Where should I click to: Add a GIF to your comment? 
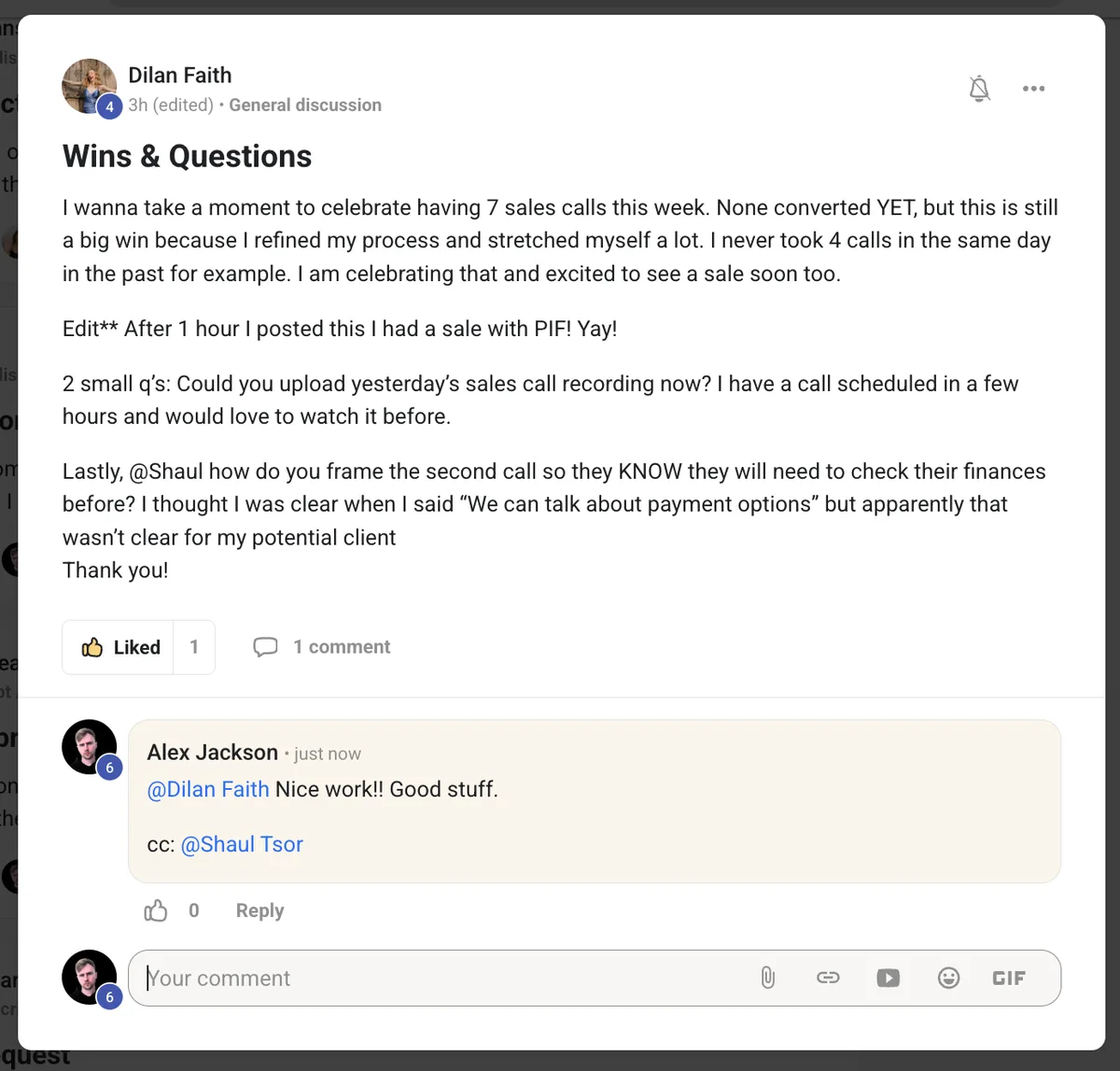(x=1009, y=978)
